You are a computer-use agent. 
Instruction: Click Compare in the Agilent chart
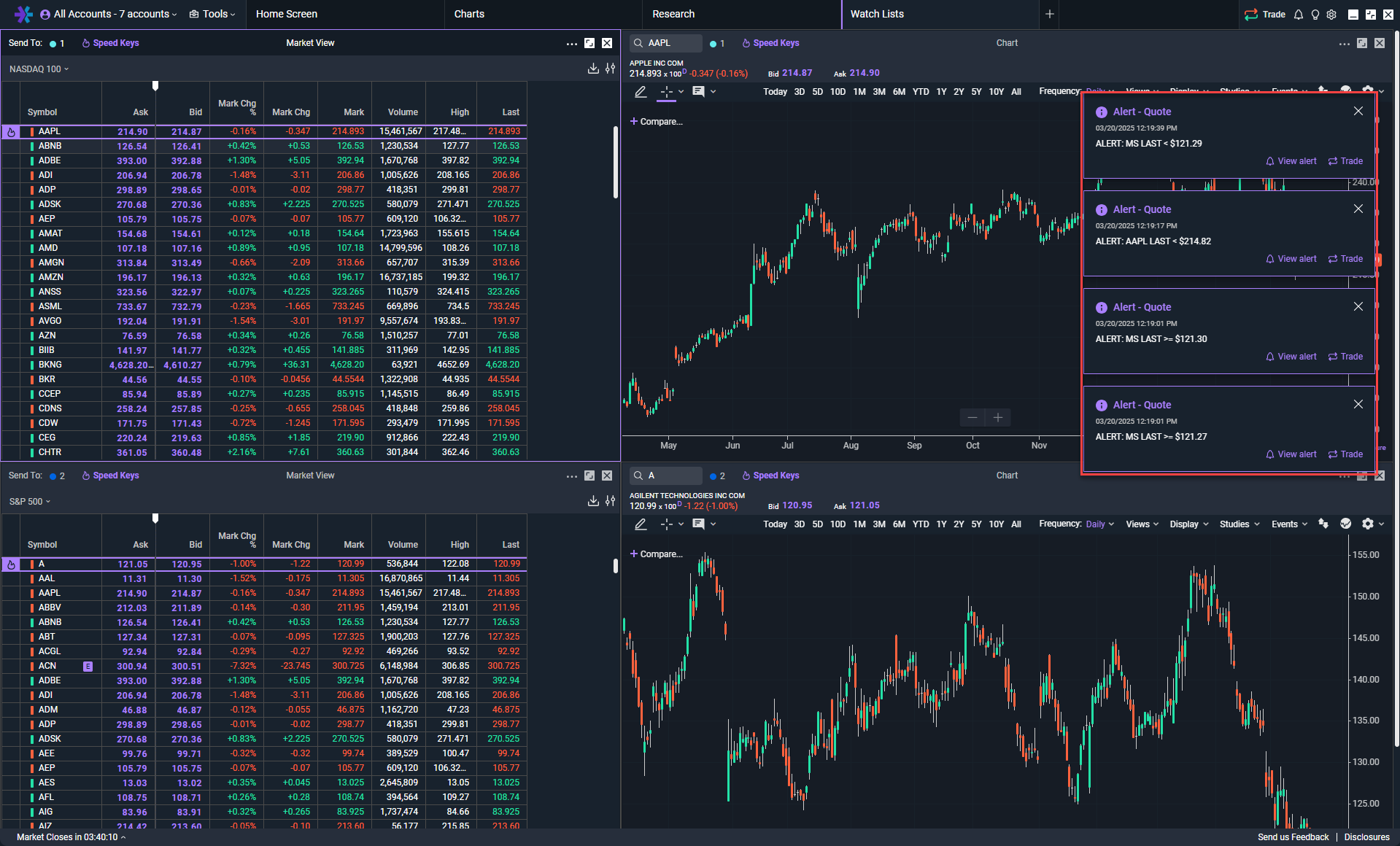(x=656, y=554)
